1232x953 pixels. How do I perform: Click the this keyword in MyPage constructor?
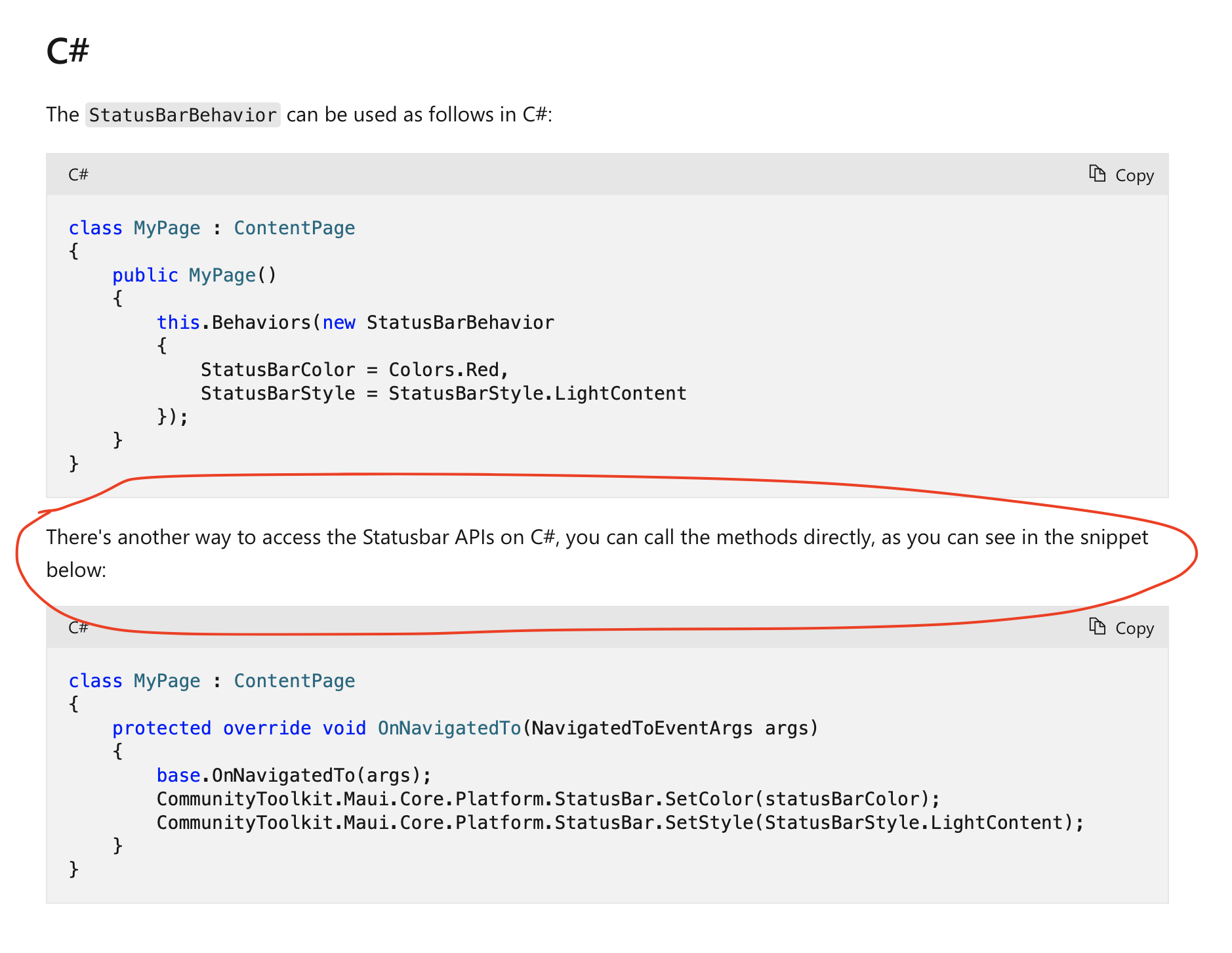(x=178, y=322)
